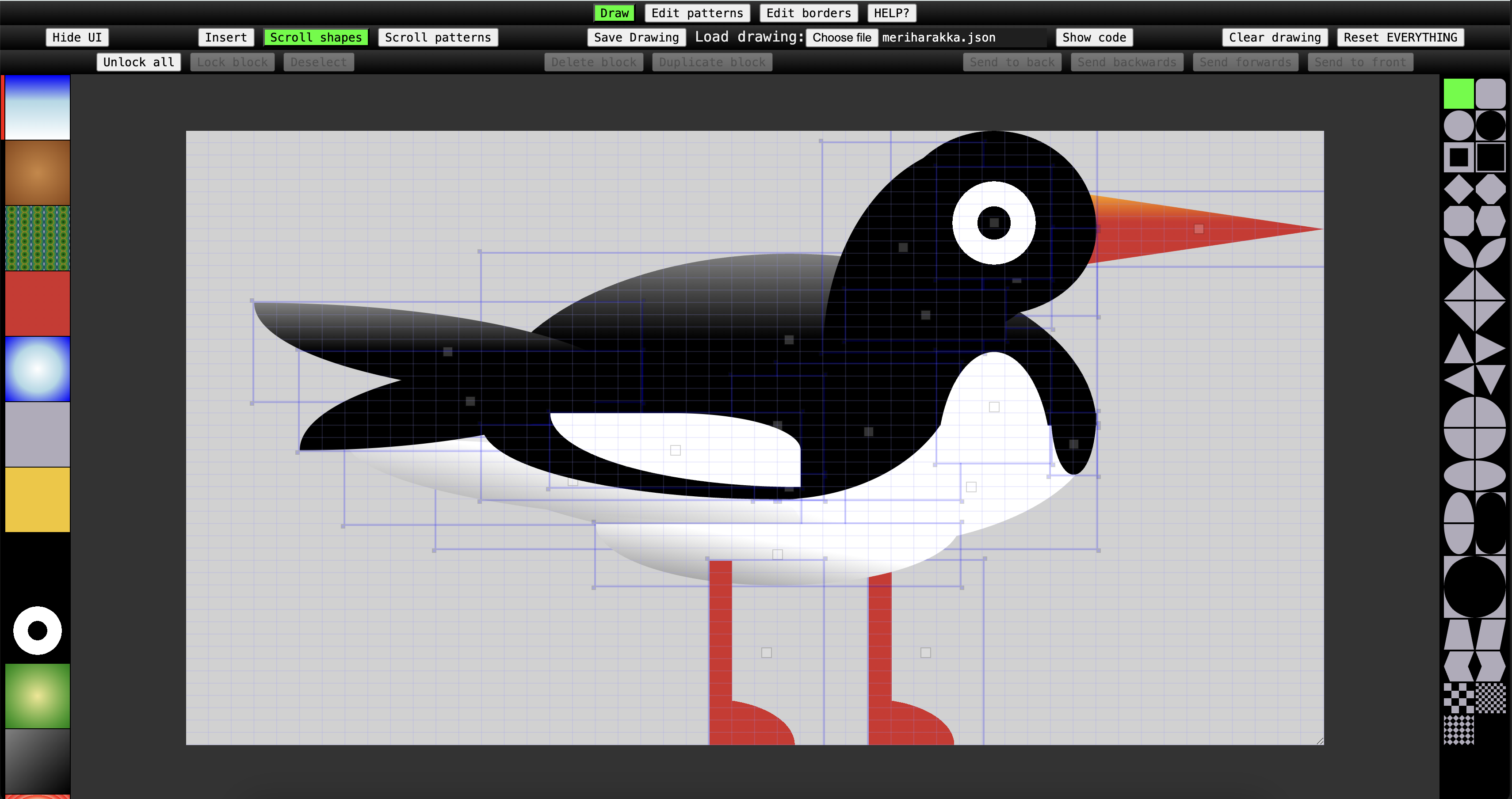Click Choose file to load drawing

pyautogui.click(x=841, y=38)
